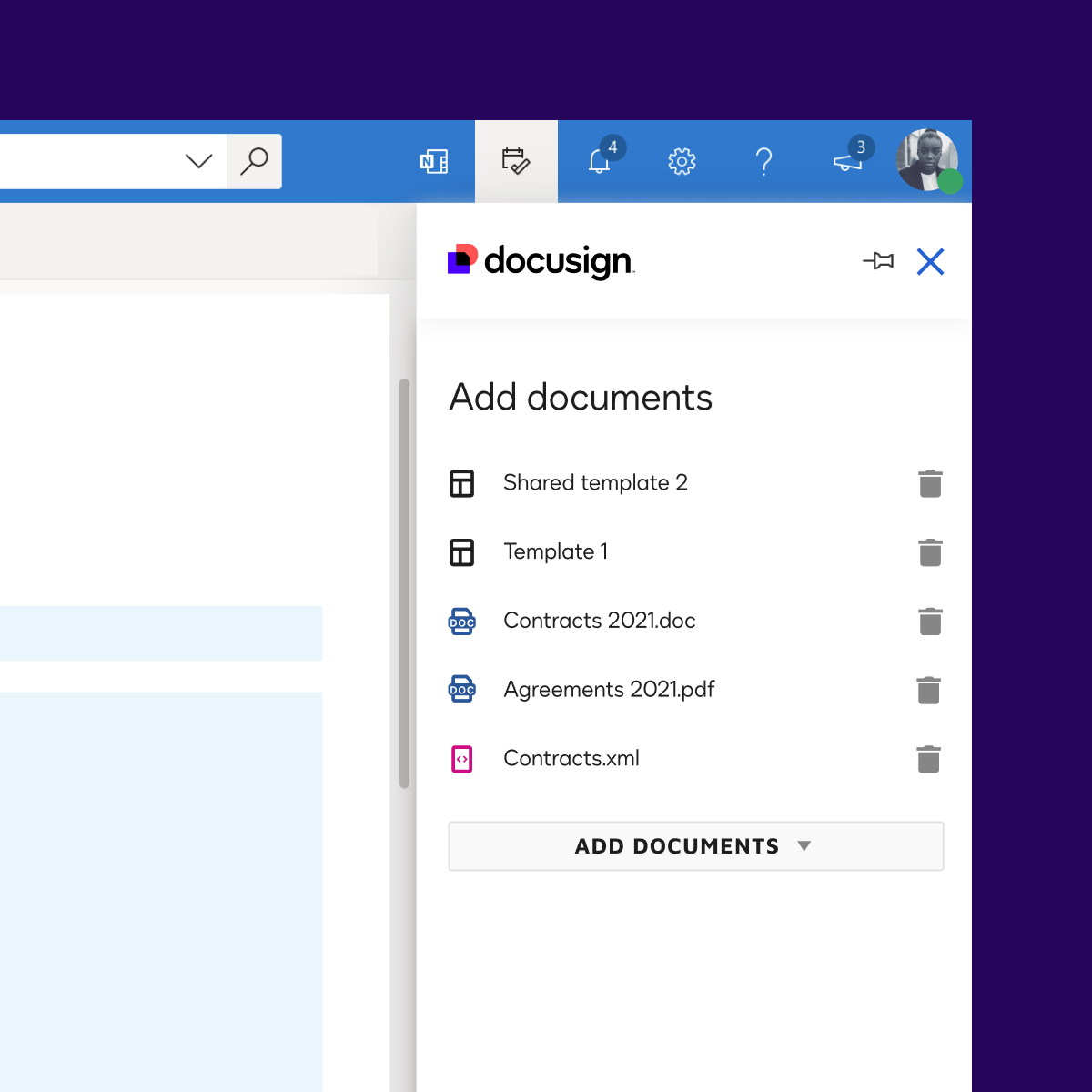The width and height of the screenshot is (1092, 1092).
Task: Open the user profile avatar
Action: click(927, 160)
